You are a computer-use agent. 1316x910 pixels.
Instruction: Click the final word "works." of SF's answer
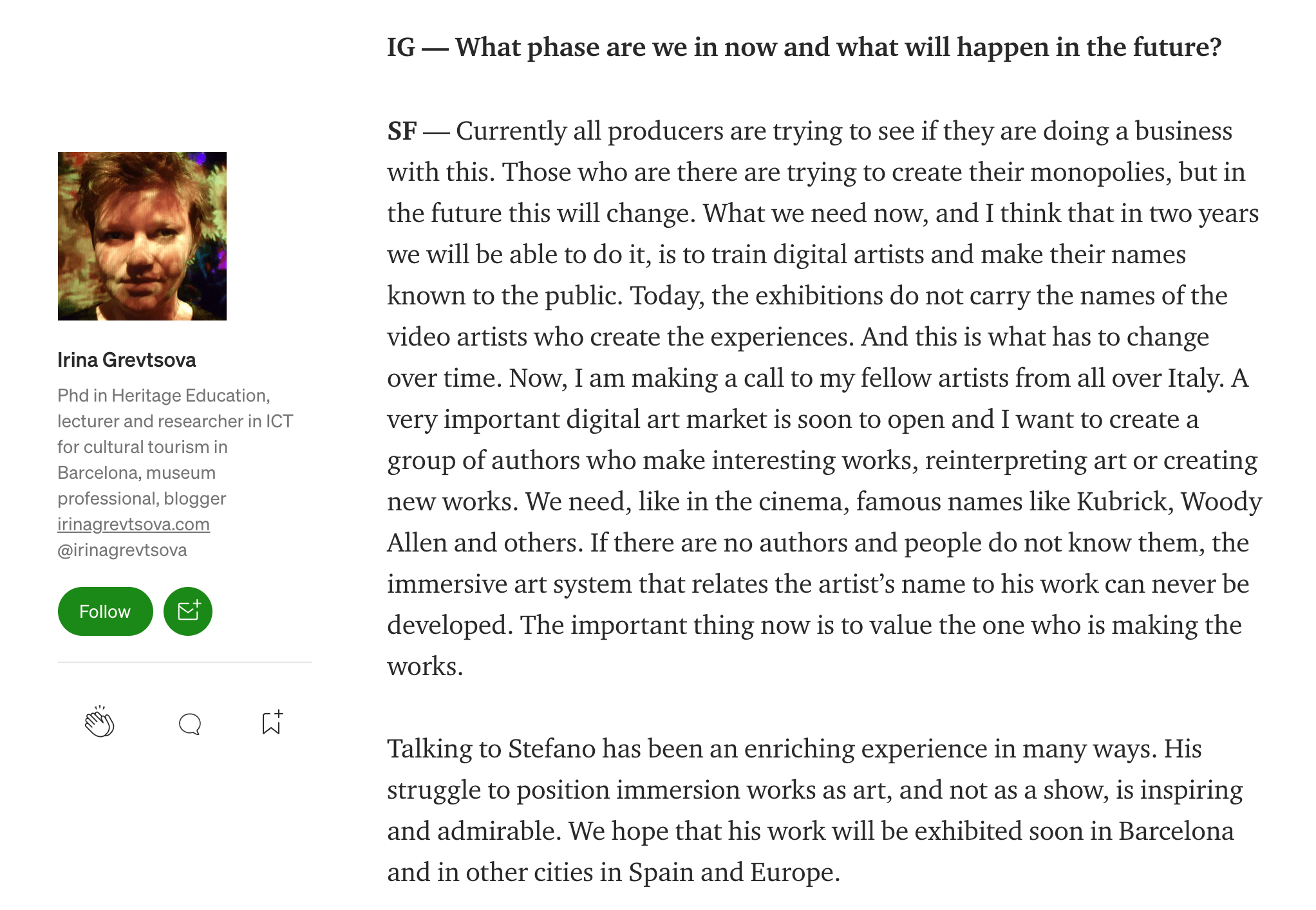[x=425, y=667]
